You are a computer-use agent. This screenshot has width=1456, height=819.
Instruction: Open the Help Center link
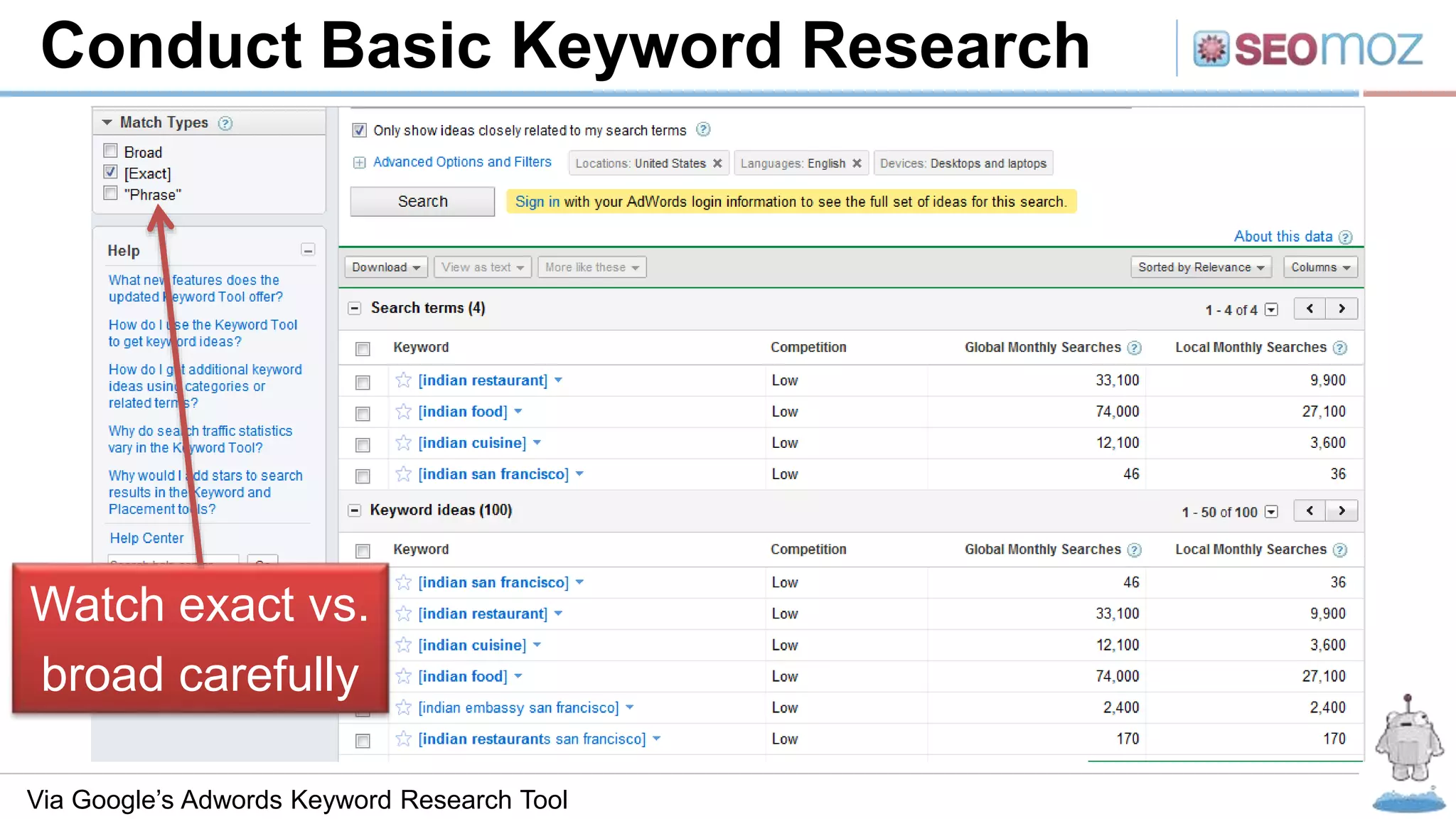click(x=146, y=538)
